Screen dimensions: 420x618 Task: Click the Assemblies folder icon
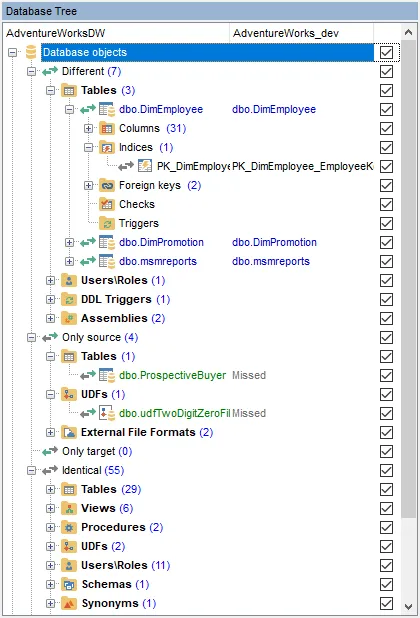click(69, 318)
